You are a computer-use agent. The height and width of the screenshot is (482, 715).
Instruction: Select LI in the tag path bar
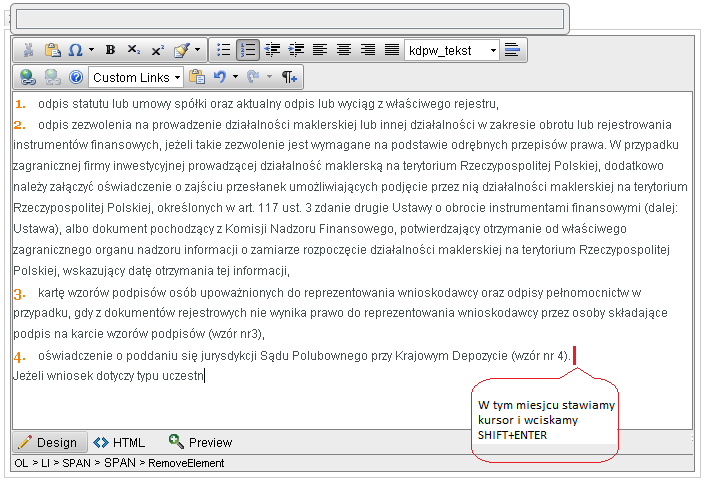45,463
